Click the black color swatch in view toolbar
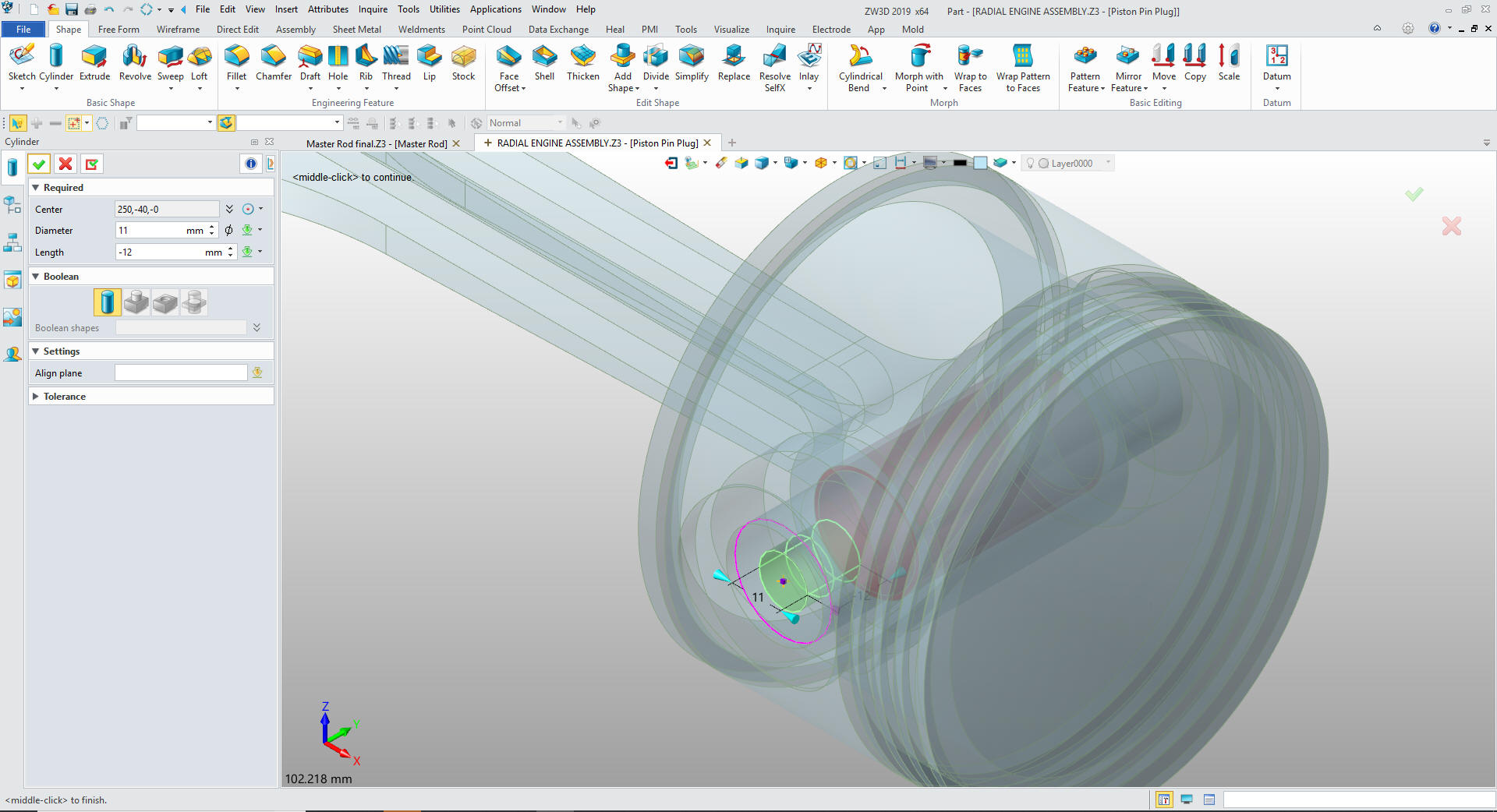1497x812 pixels. click(960, 163)
